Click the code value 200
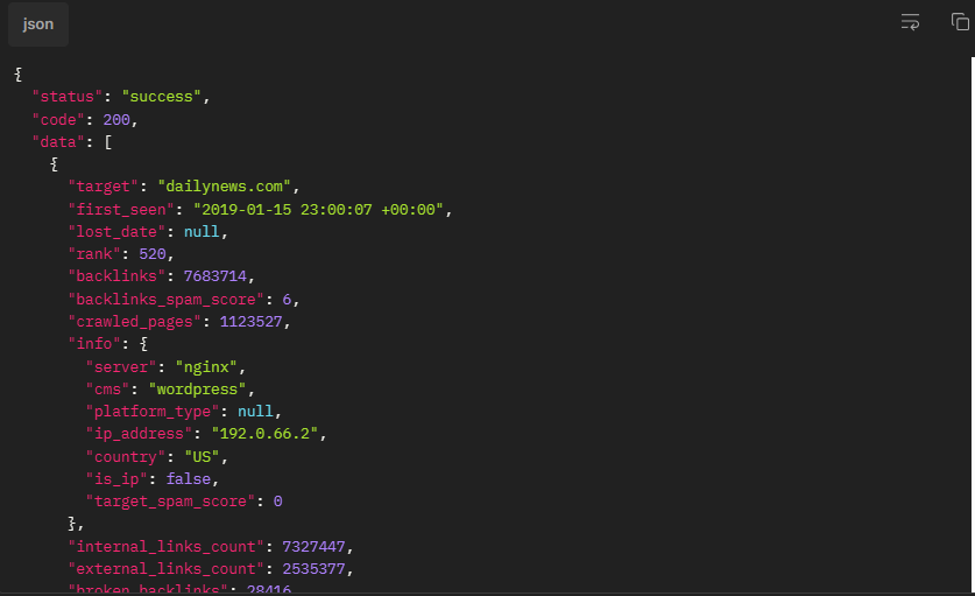This screenshot has width=975, height=596. point(116,119)
